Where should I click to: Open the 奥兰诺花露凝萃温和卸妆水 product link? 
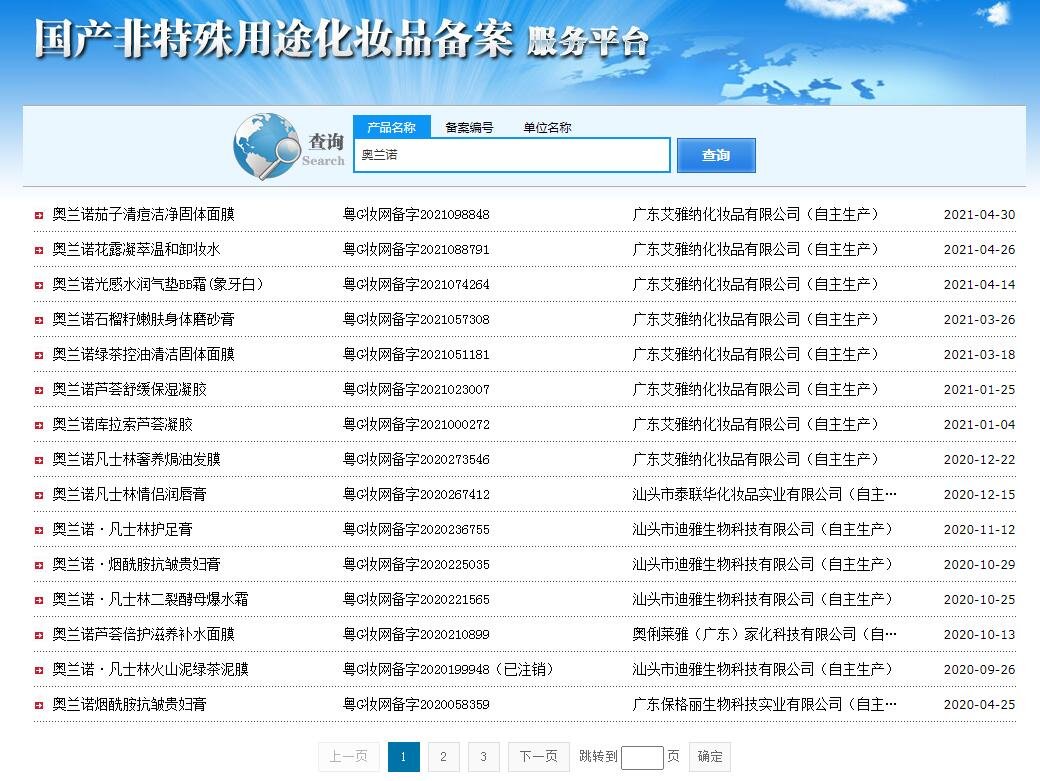click(136, 249)
